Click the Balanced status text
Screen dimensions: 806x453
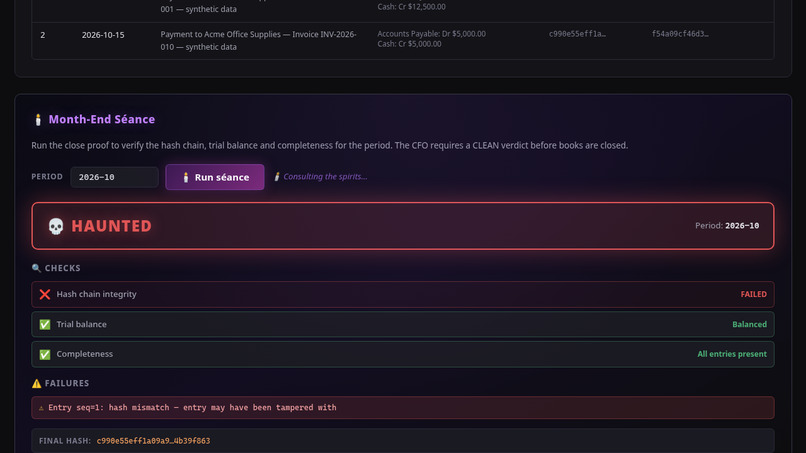(x=749, y=324)
